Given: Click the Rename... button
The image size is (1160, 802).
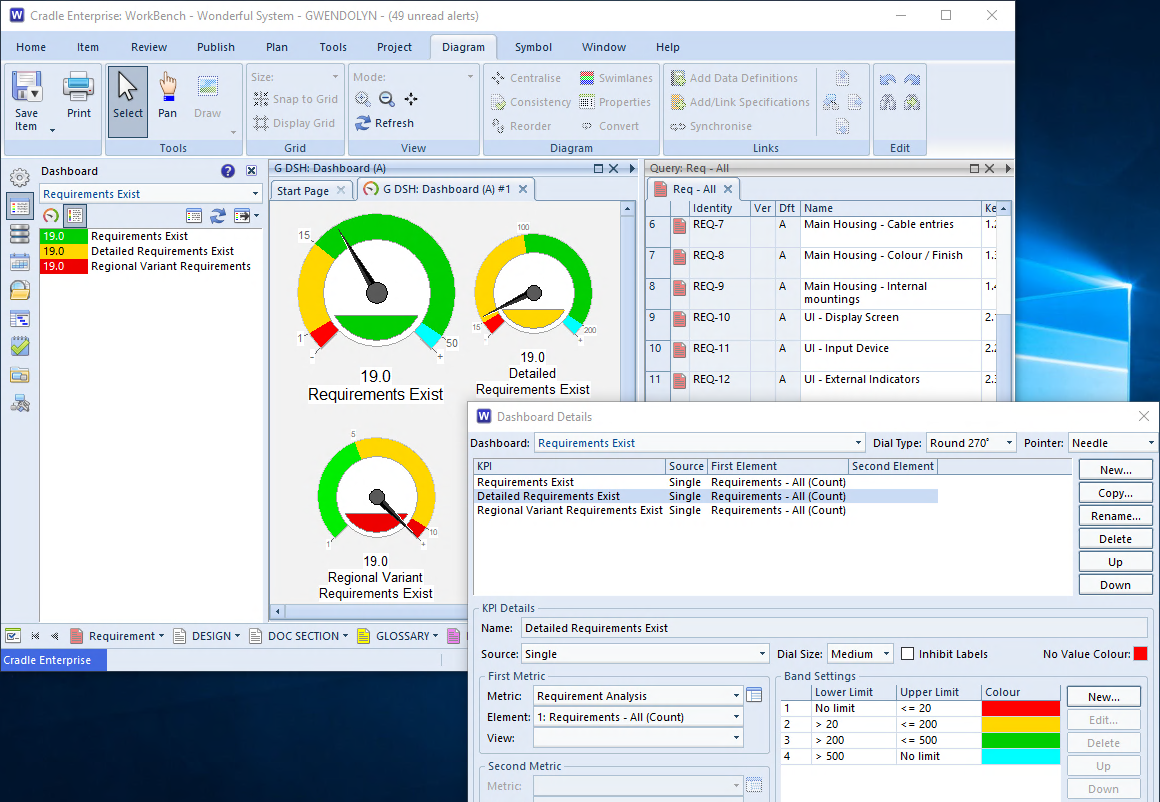Looking at the screenshot, I should click(1115, 516).
